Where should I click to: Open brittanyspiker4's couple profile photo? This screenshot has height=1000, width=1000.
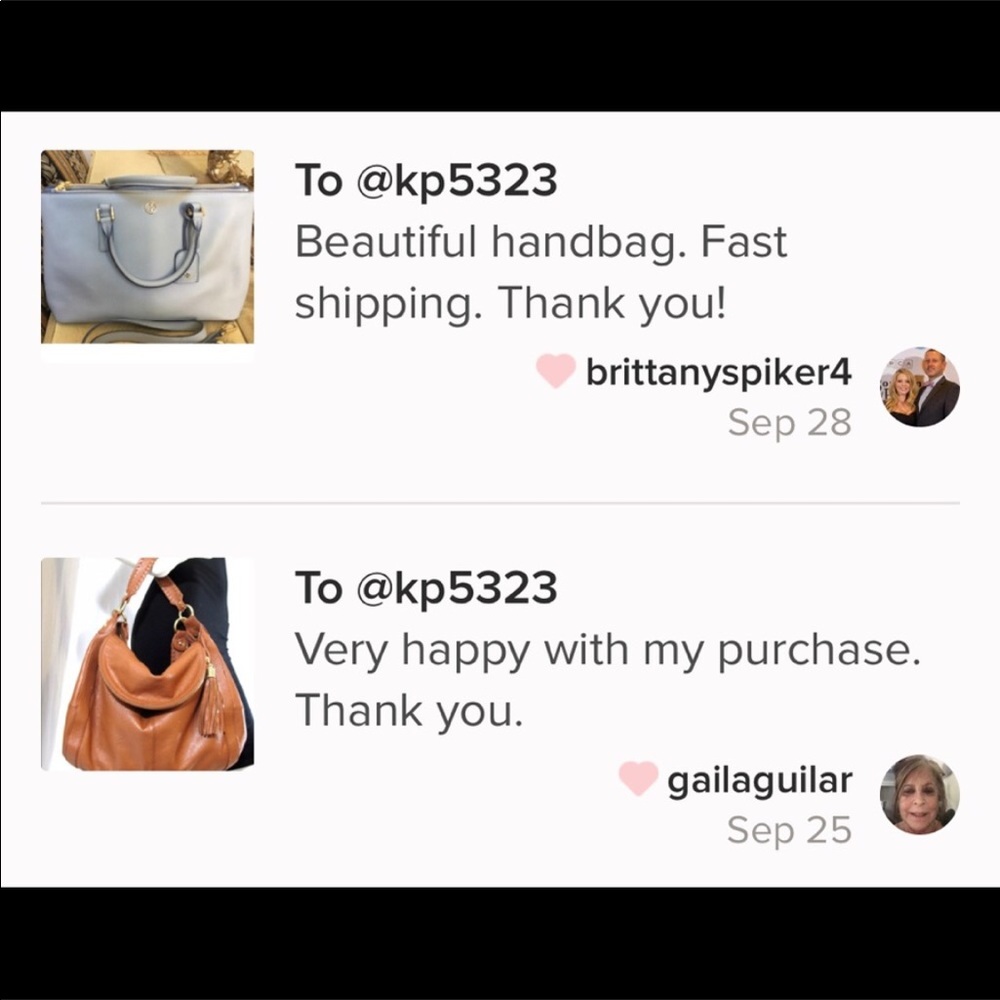click(x=920, y=386)
